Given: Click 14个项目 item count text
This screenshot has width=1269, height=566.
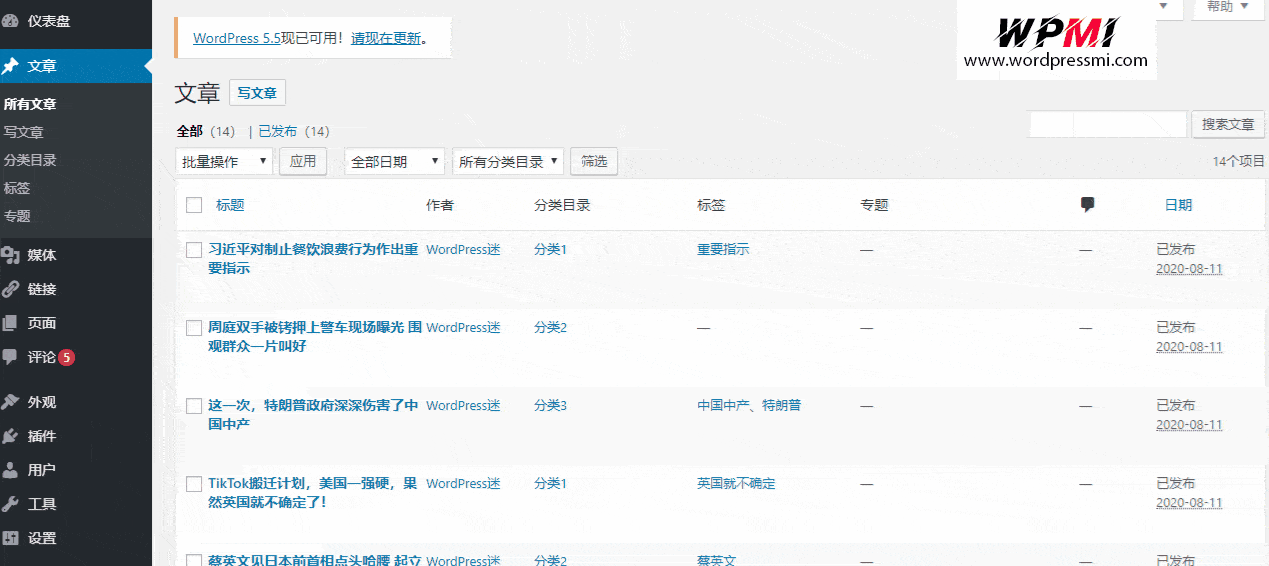Looking at the screenshot, I should (x=1239, y=161).
